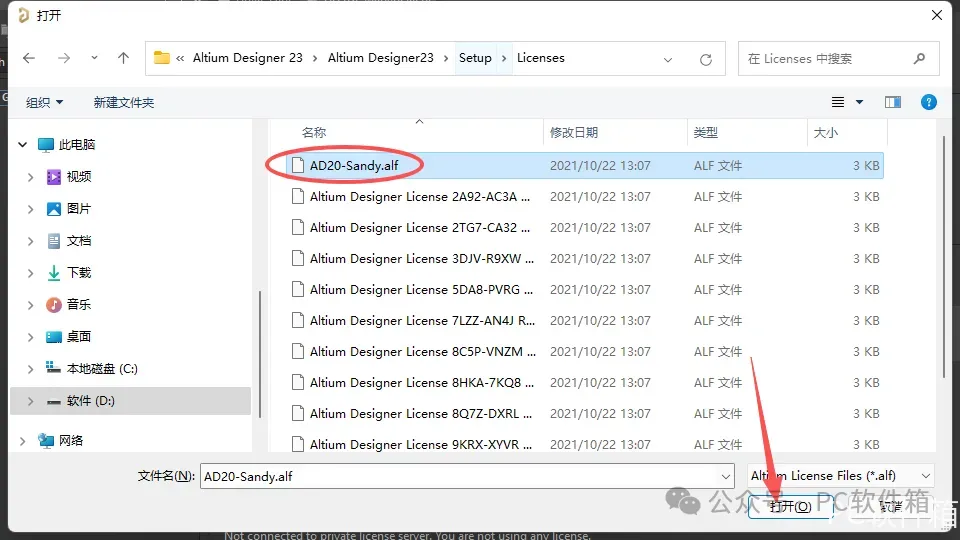Screen dimensions: 960x540
Task: Select AD20-Sandy.alf file
Action: tap(585, 165)
